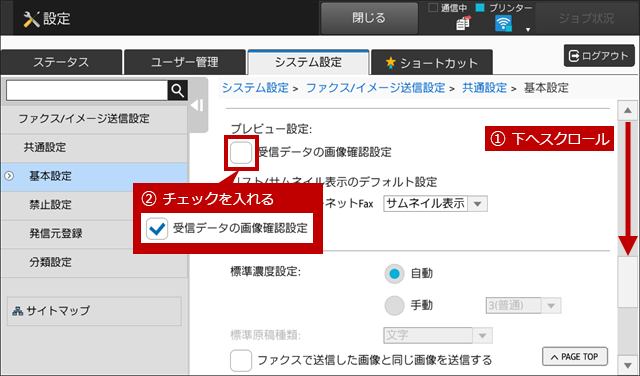Select the システム設定 tab

[x=308, y=62]
